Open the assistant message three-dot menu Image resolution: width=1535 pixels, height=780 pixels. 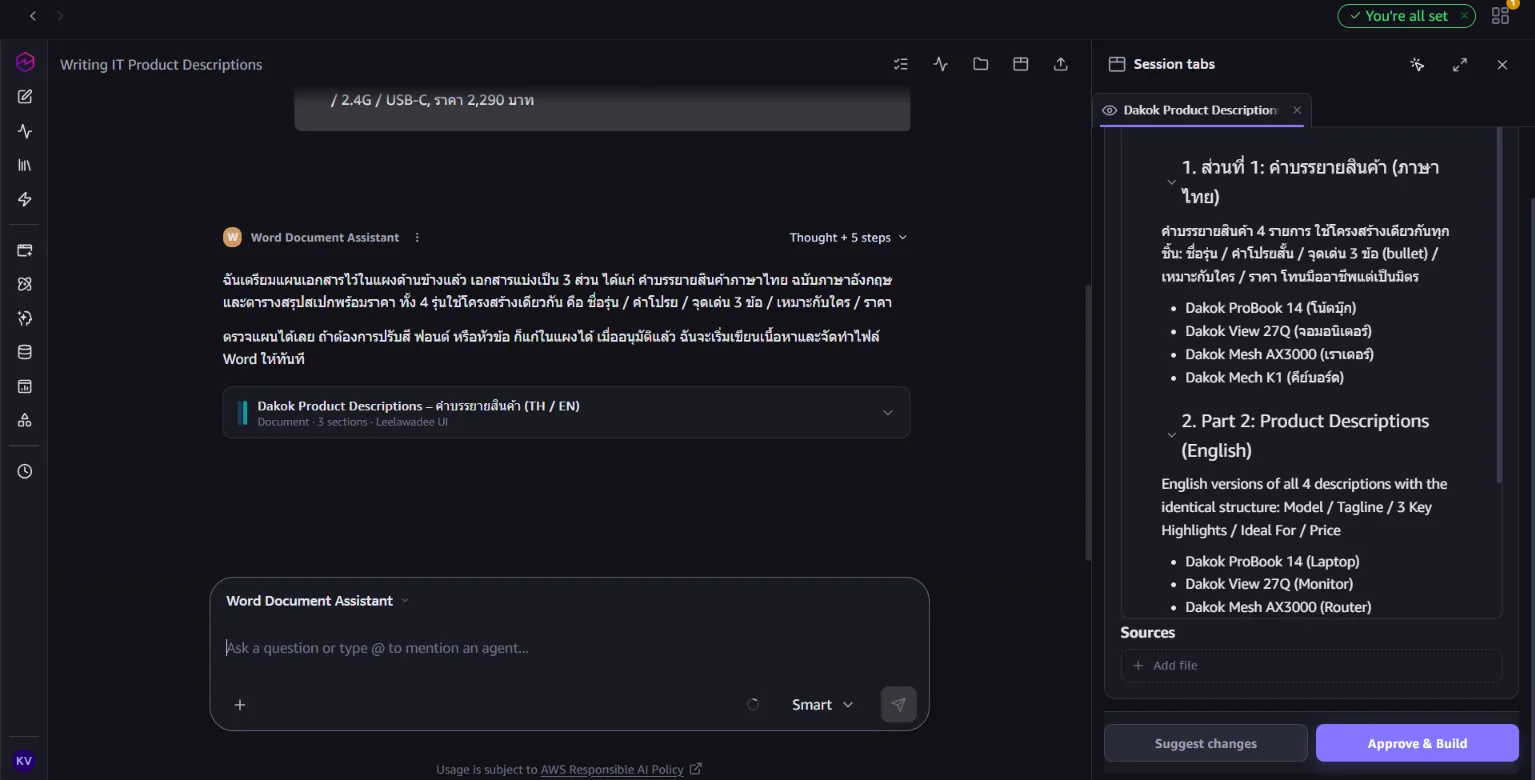pos(417,238)
